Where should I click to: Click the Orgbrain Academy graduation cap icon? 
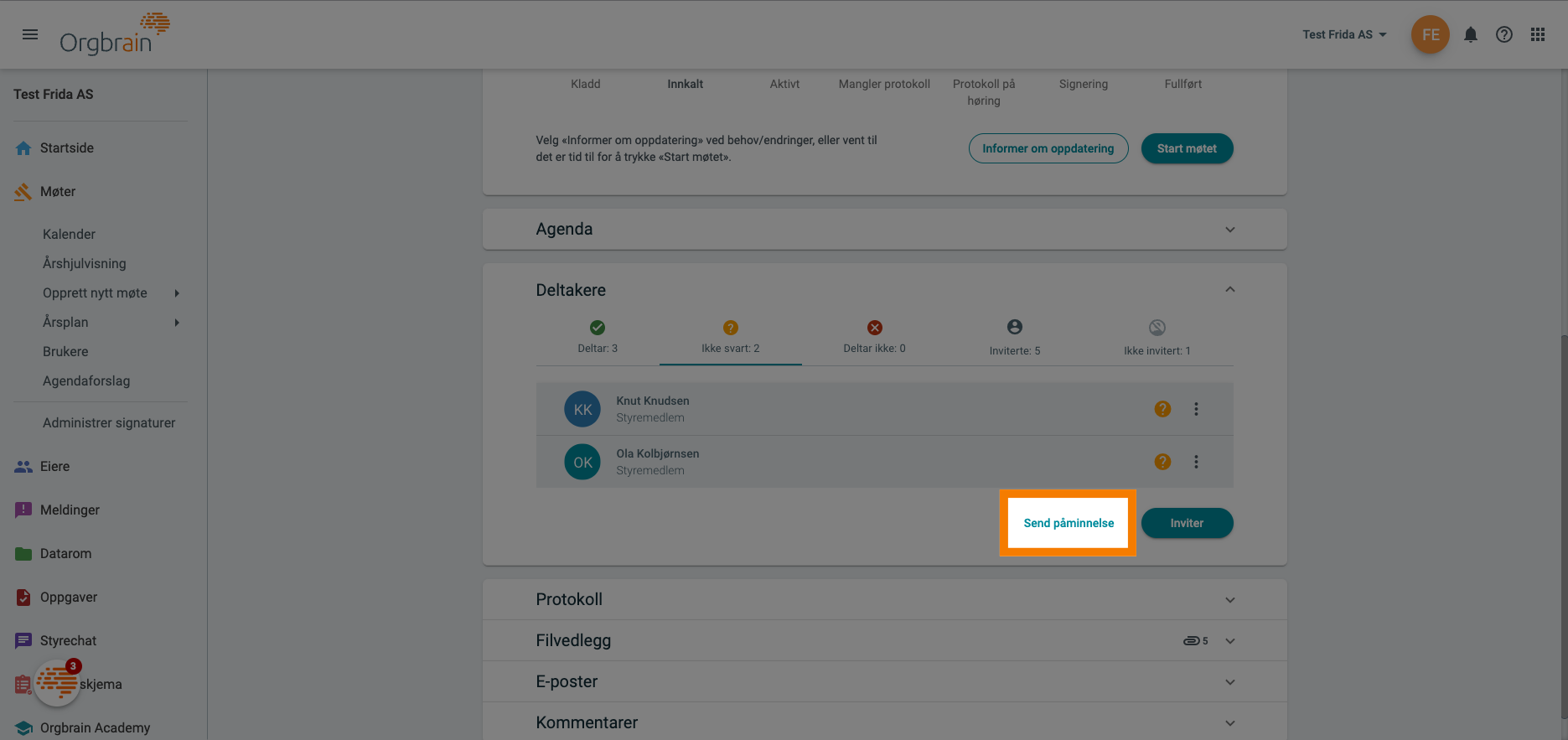click(23, 728)
